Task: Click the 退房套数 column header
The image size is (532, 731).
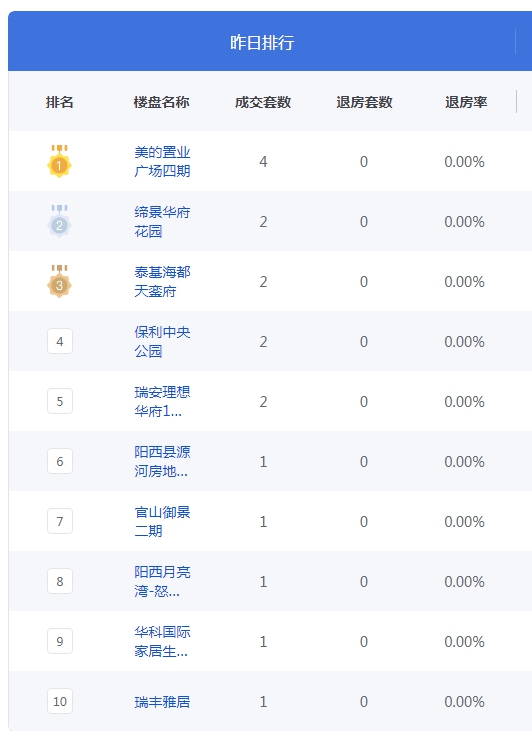Action: (x=364, y=102)
